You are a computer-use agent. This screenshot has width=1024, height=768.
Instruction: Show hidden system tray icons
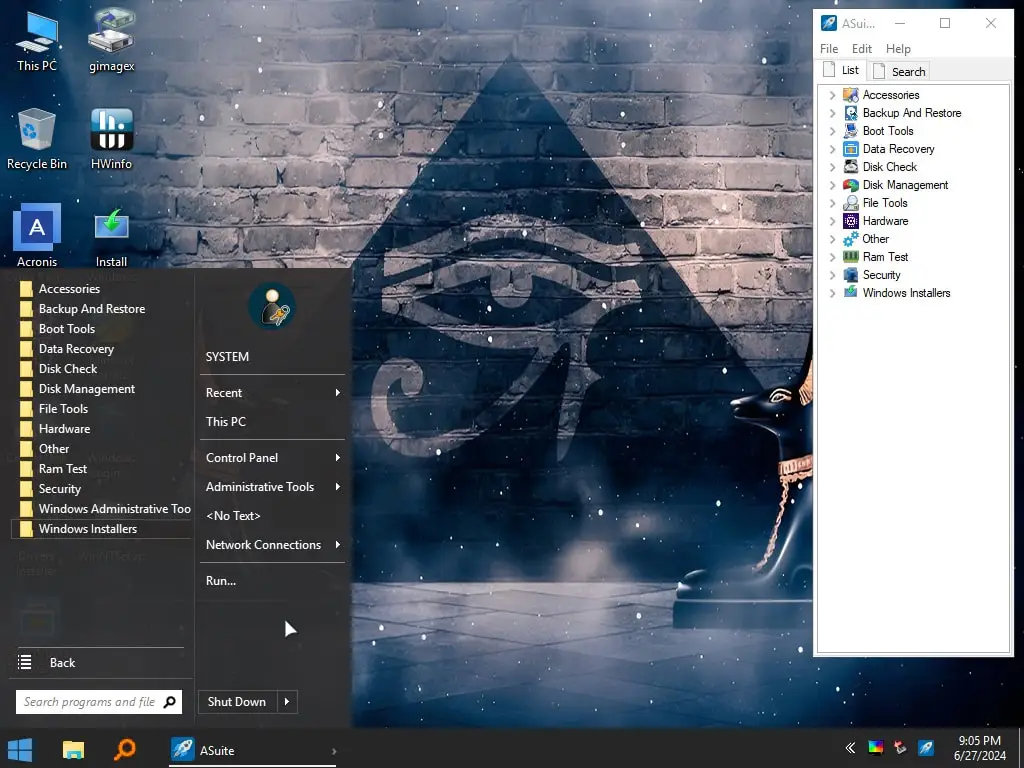[x=850, y=748]
